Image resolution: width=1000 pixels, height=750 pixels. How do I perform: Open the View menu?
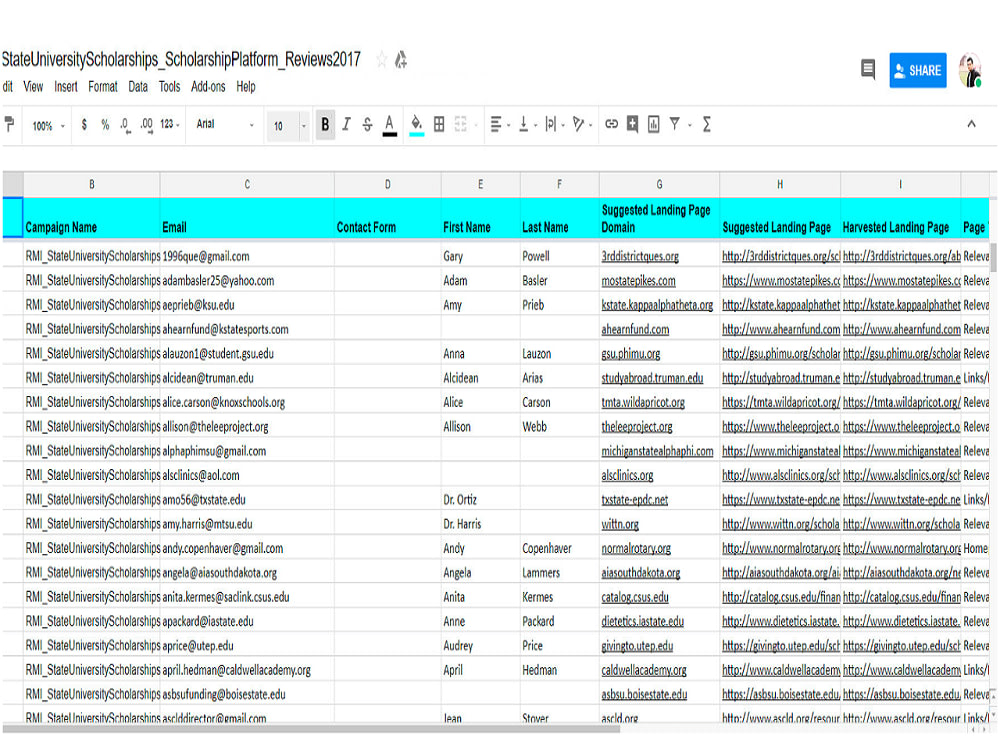click(33, 87)
